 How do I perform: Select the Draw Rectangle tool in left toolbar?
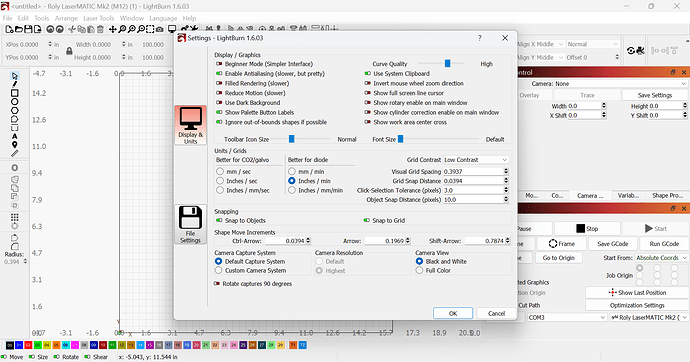[x=15, y=93]
